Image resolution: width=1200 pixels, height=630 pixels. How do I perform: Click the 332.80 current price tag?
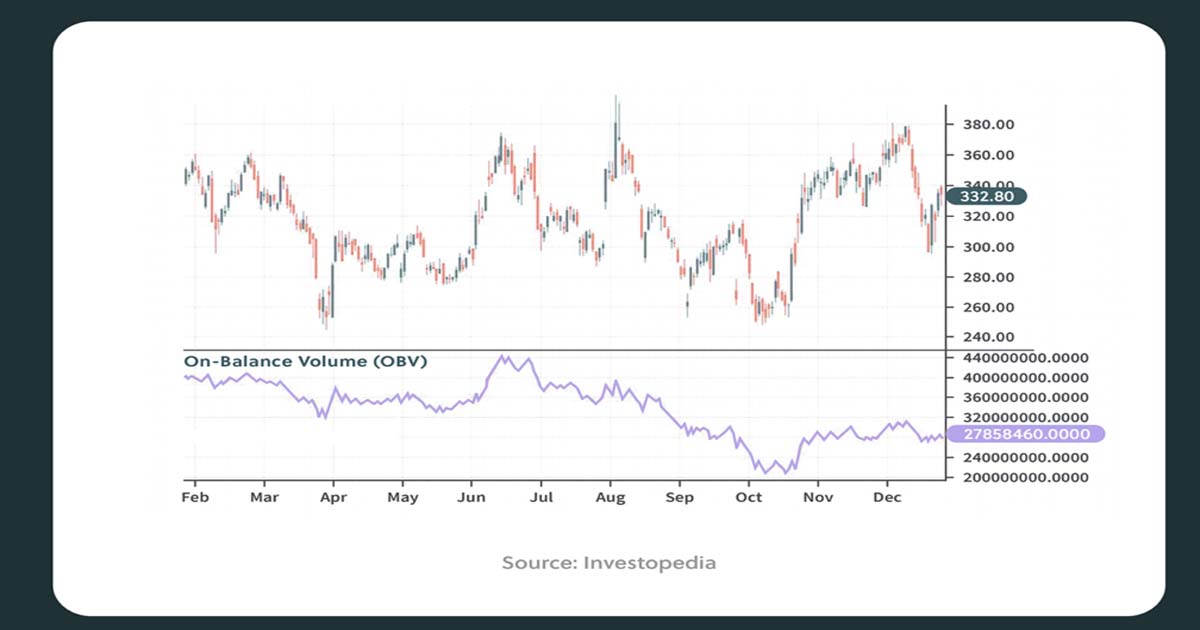987,198
